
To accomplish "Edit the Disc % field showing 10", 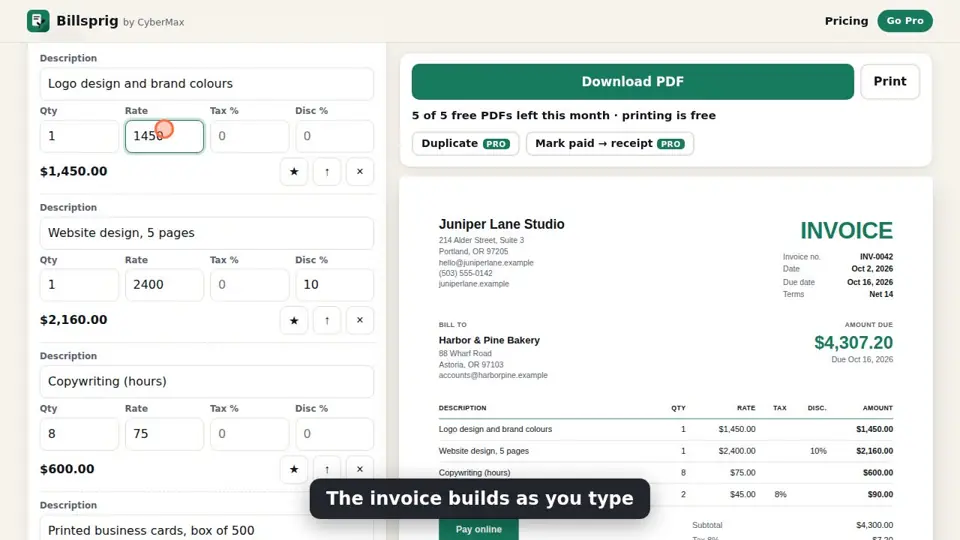I will pos(334,285).
